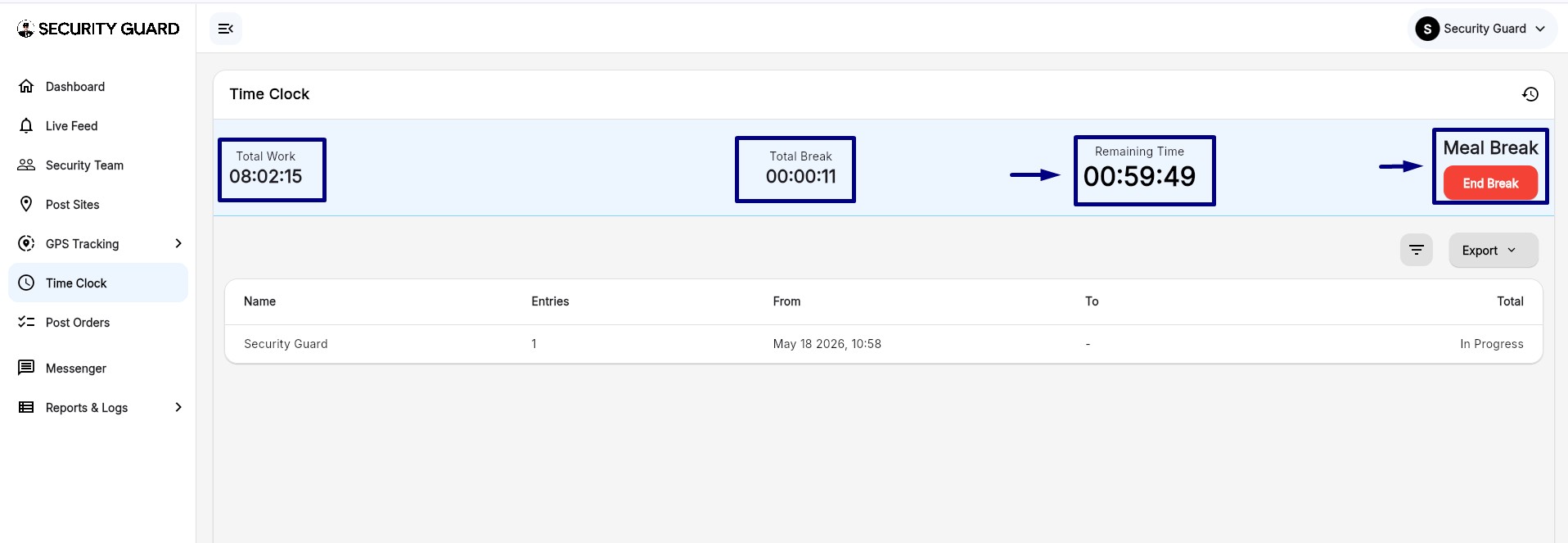The height and width of the screenshot is (543, 1568).
Task: Collapse the sidebar with the menu toggle icon
Action: click(226, 29)
